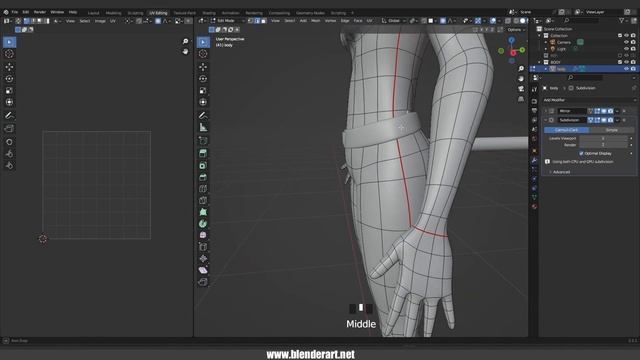The width and height of the screenshot is (640, 360).
Task: Select the Scale tool in the UV editor
Action: pos(9,90)
